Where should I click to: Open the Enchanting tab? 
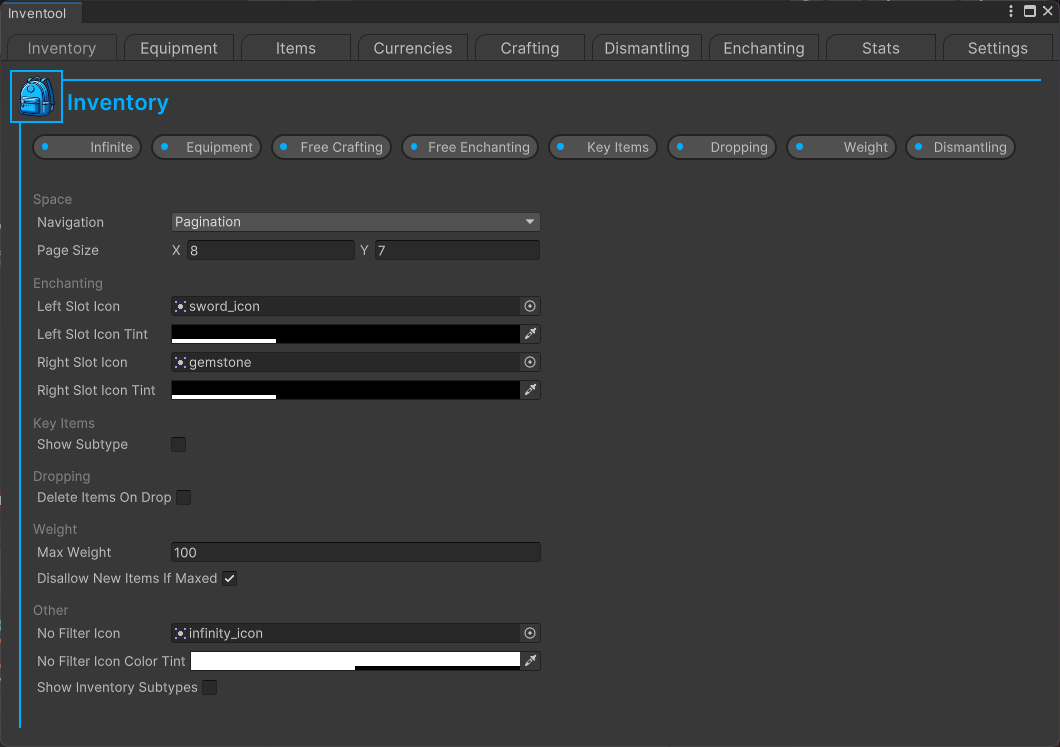[x=764, y=48]
